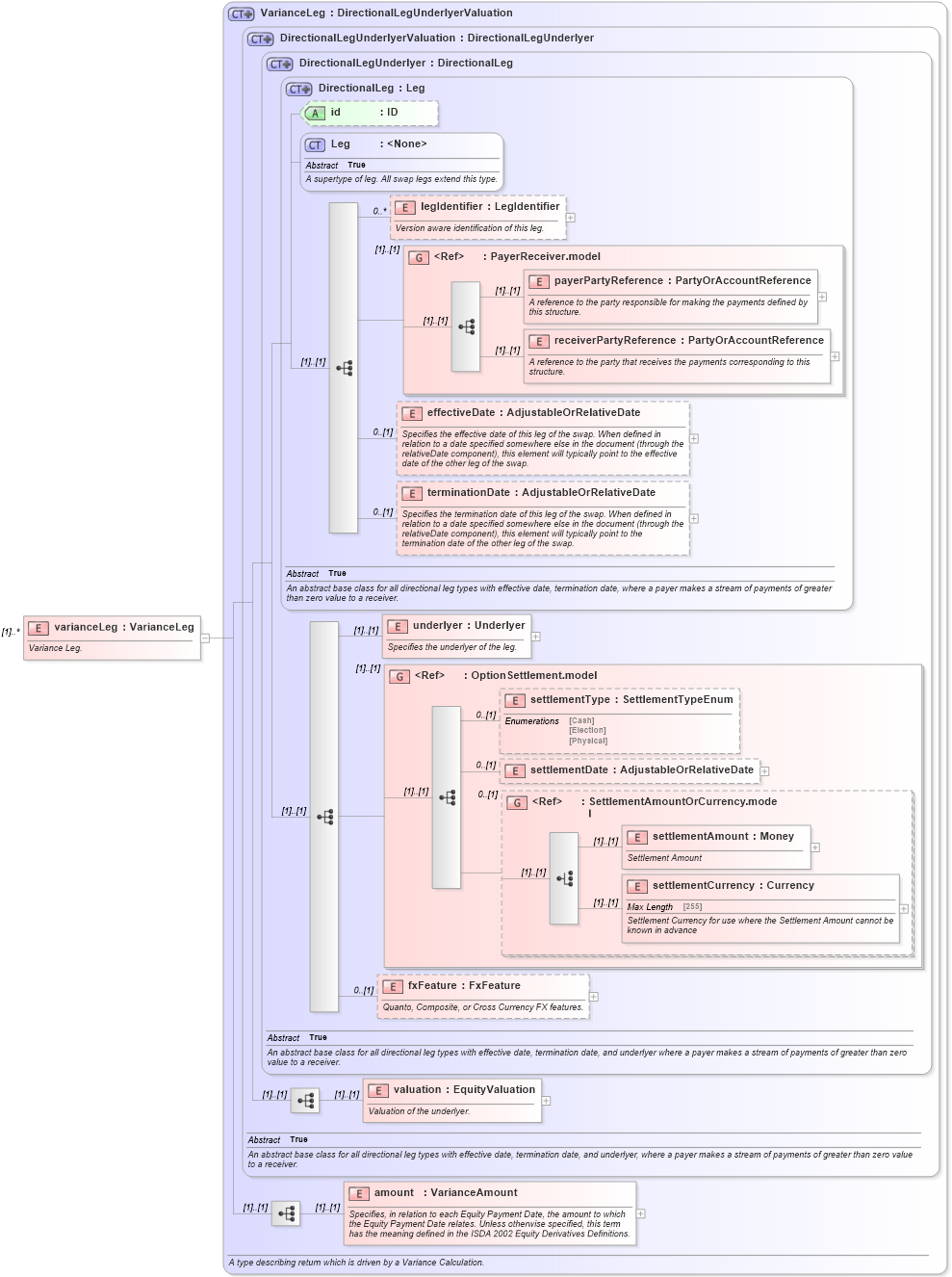This screenshot has width=952, height=1277.
Task: Click the tall sequence bar icon beside underlyer
Action: click(x=324, y=817)
